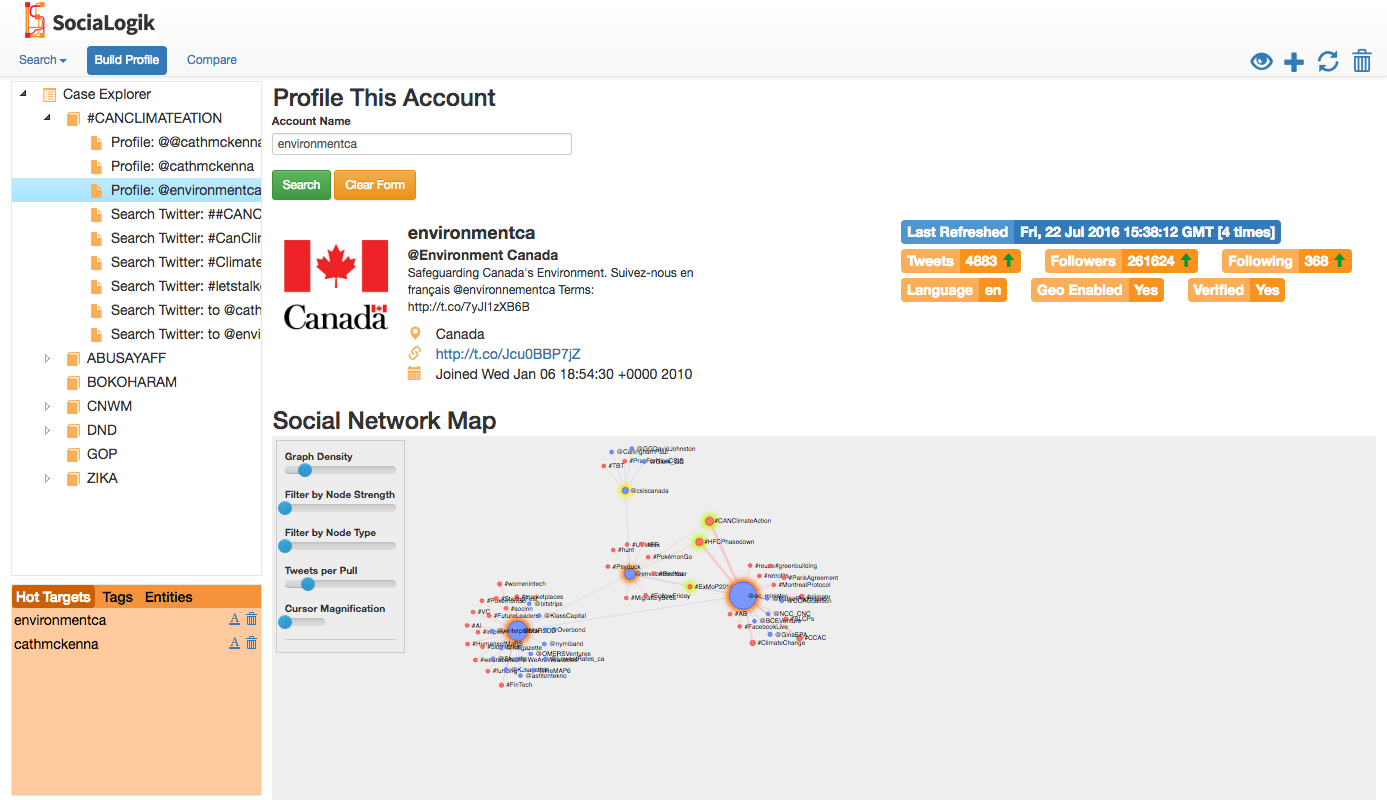Open the http://t.co/Jcu0BBP7jZ link
This screenshot has width=1387, height=800.
pos(508,354)
